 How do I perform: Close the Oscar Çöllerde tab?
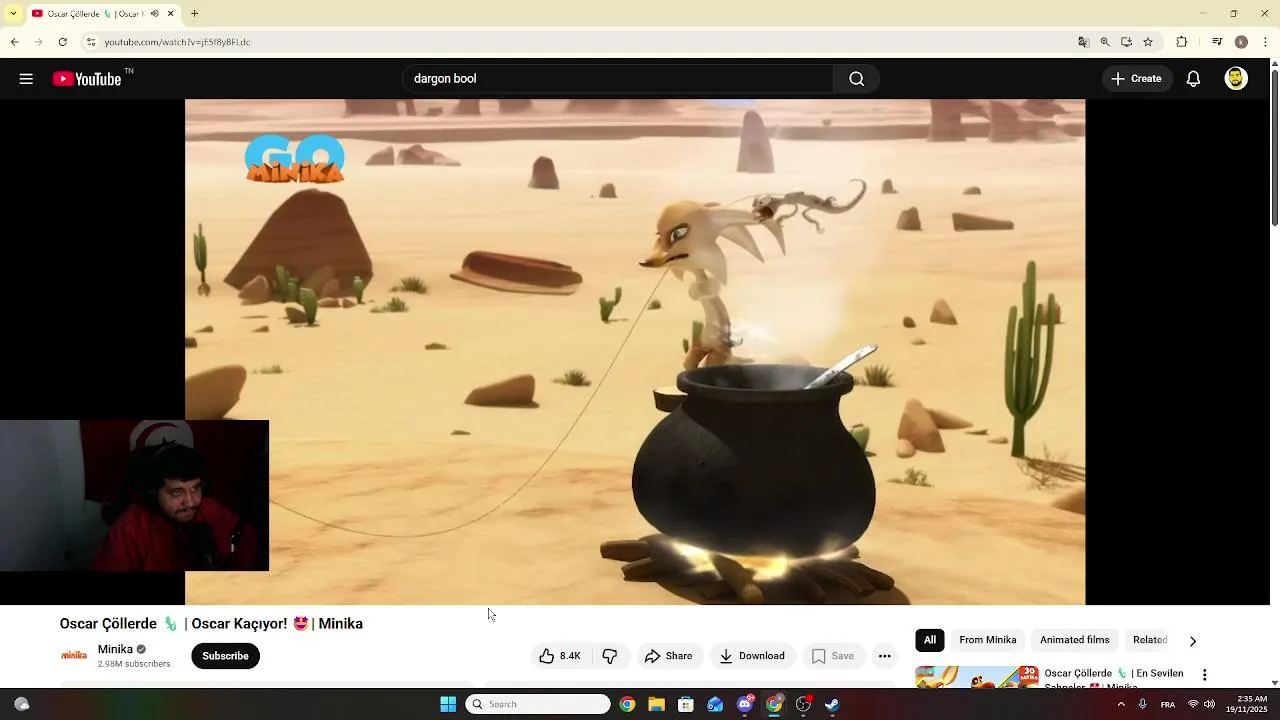(x=170, y=14)
